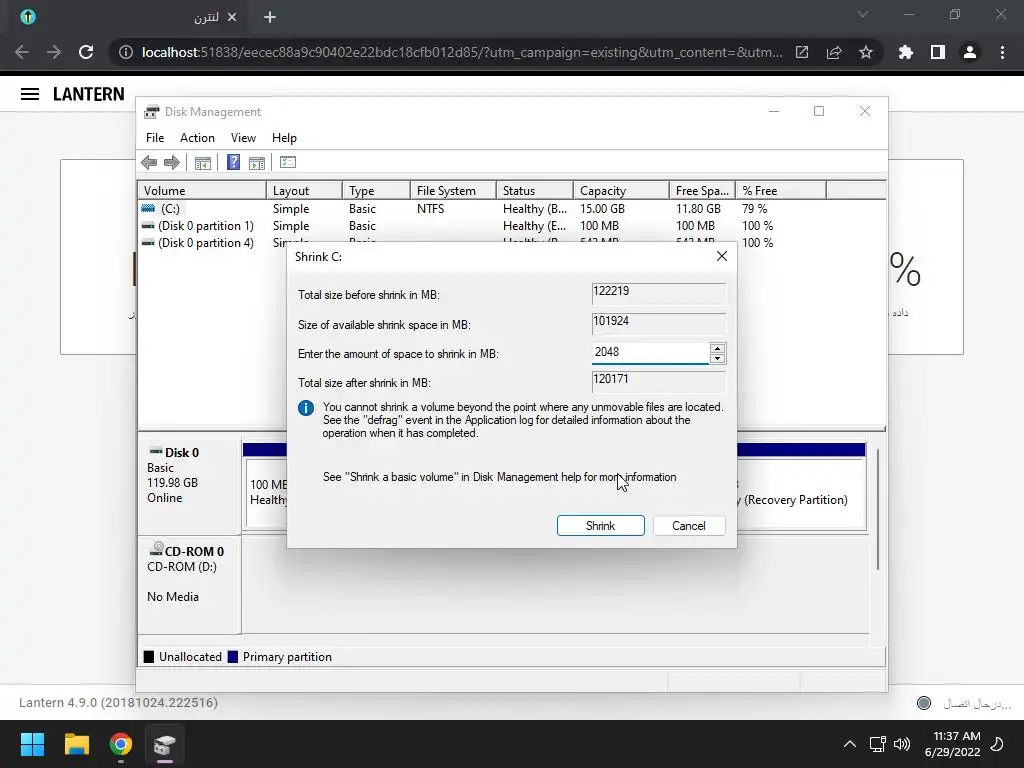
Task: Click the browser forward arrow
Action: [x=54, y=52]
